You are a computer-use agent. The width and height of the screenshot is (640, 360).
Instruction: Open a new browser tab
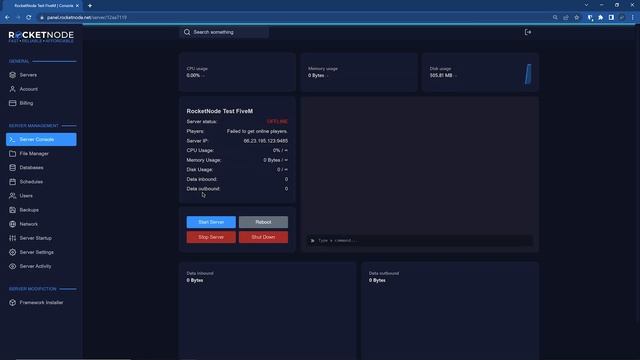(x=90, y=6)
